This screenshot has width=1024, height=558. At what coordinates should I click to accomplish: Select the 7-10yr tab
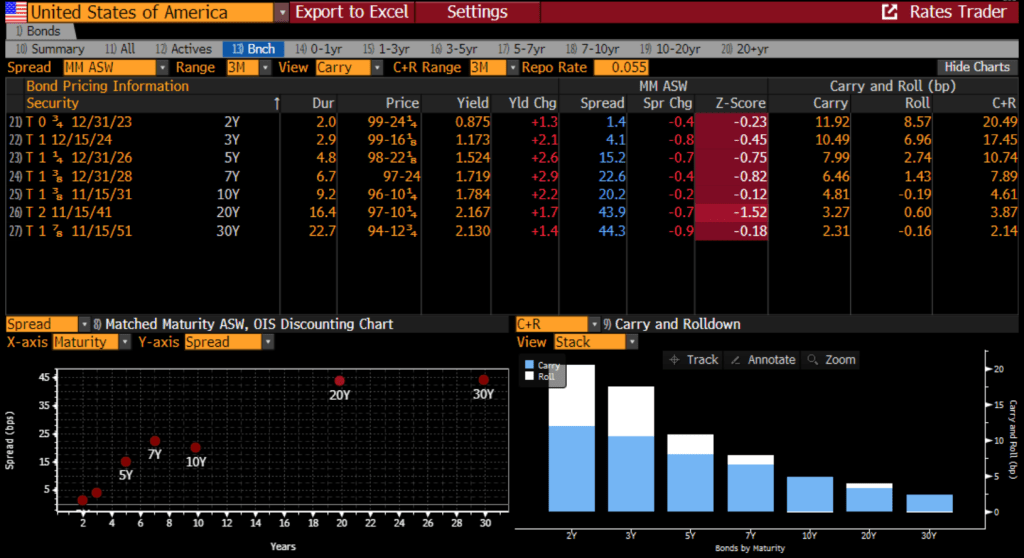coord(595,48)
